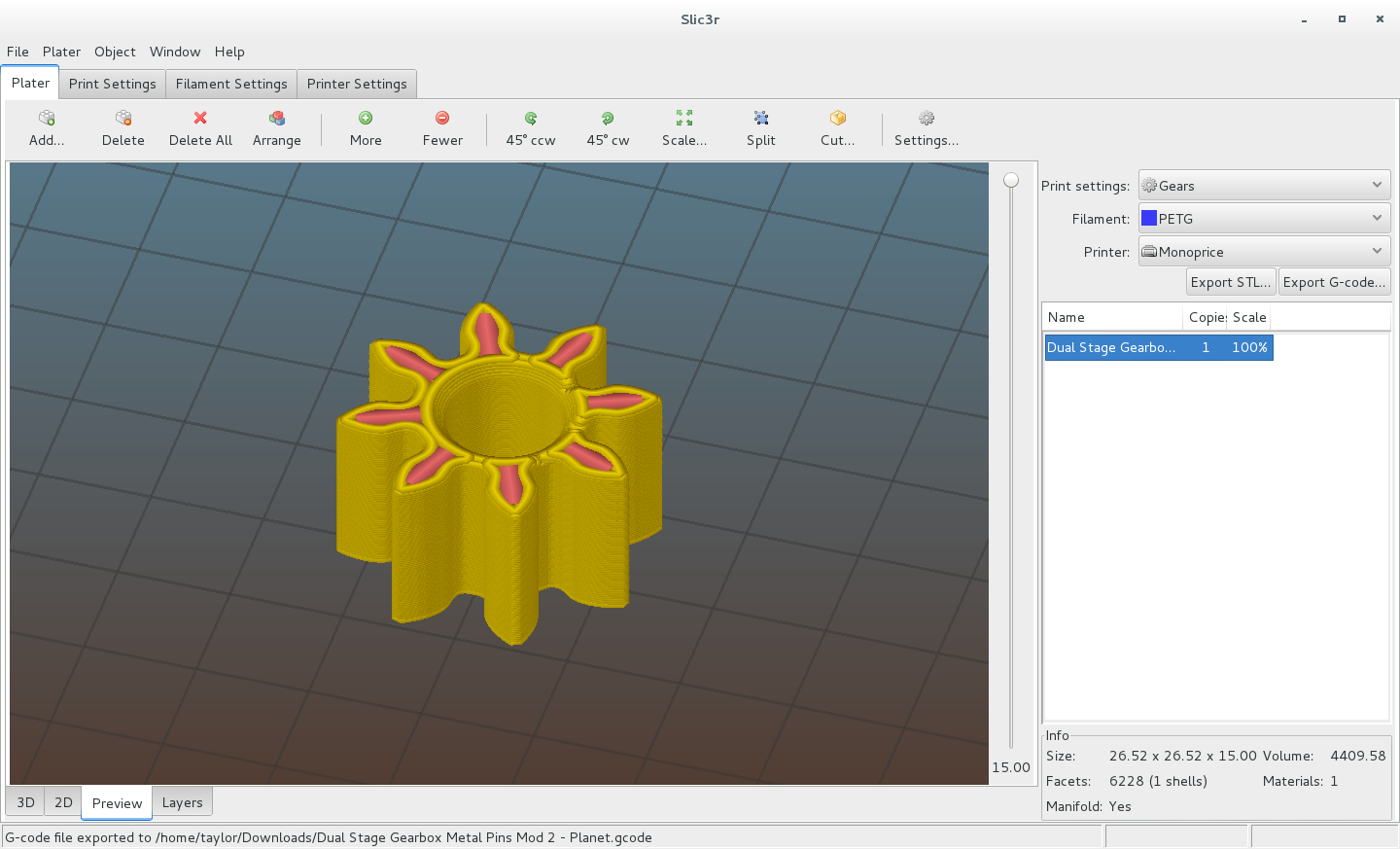Click the Arrange objects icon
Viewport: 1400px width, 849px height.
[x=277, y=119]
